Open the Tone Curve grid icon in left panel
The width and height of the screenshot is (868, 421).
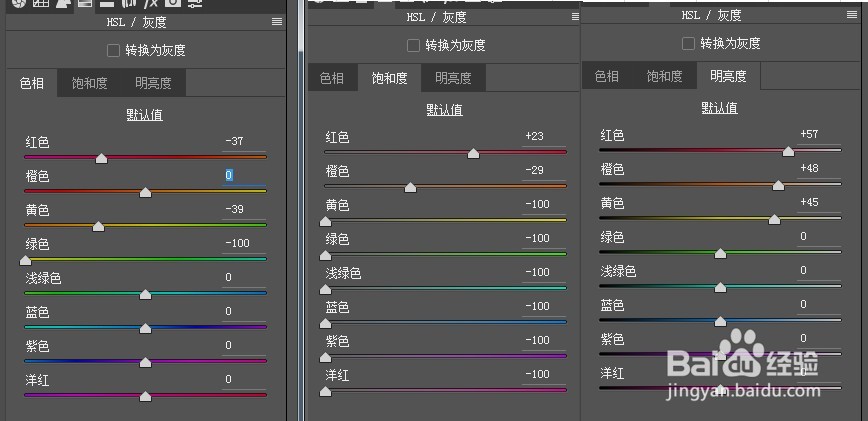point(40,3)
